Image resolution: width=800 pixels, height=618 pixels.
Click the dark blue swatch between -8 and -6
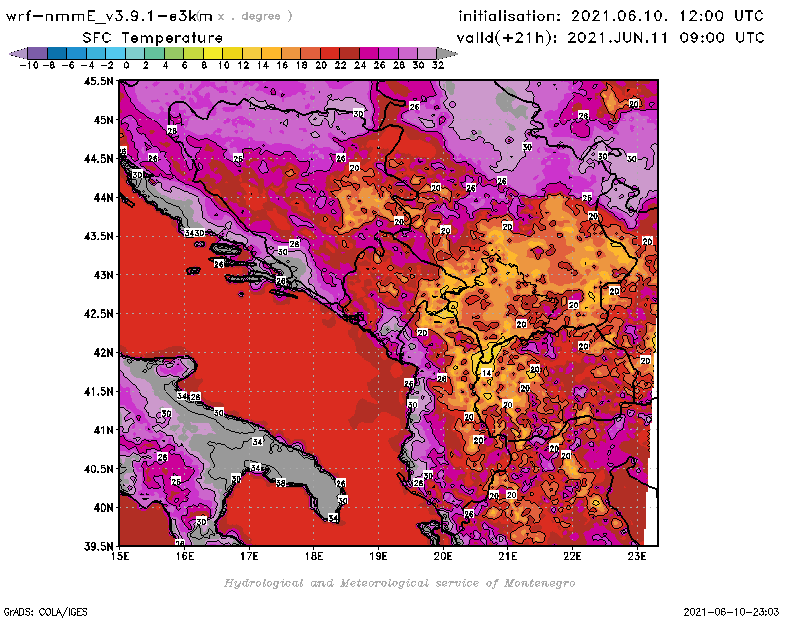tap(57, 53)
